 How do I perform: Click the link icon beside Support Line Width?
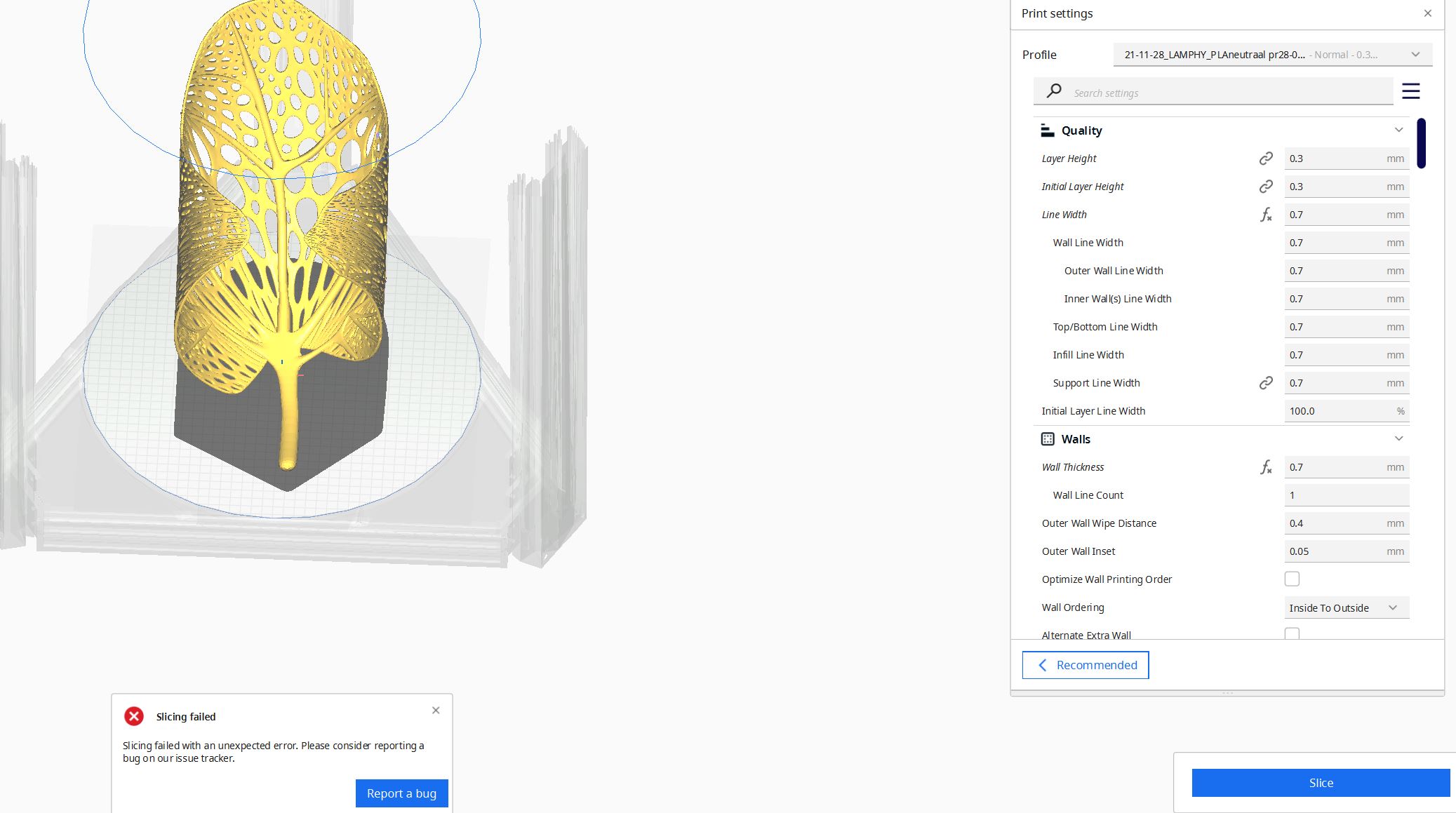pyautogui.click(x=1266, y=382)
